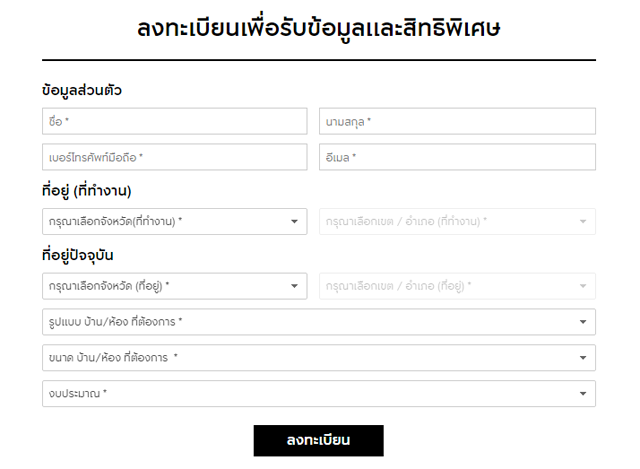The image size is (640, 469).
Task: Click the ลงทะเบียนเพื่อรับข้อมูลและสิทธิพิเศษ page heading
Action: [319, 28]
